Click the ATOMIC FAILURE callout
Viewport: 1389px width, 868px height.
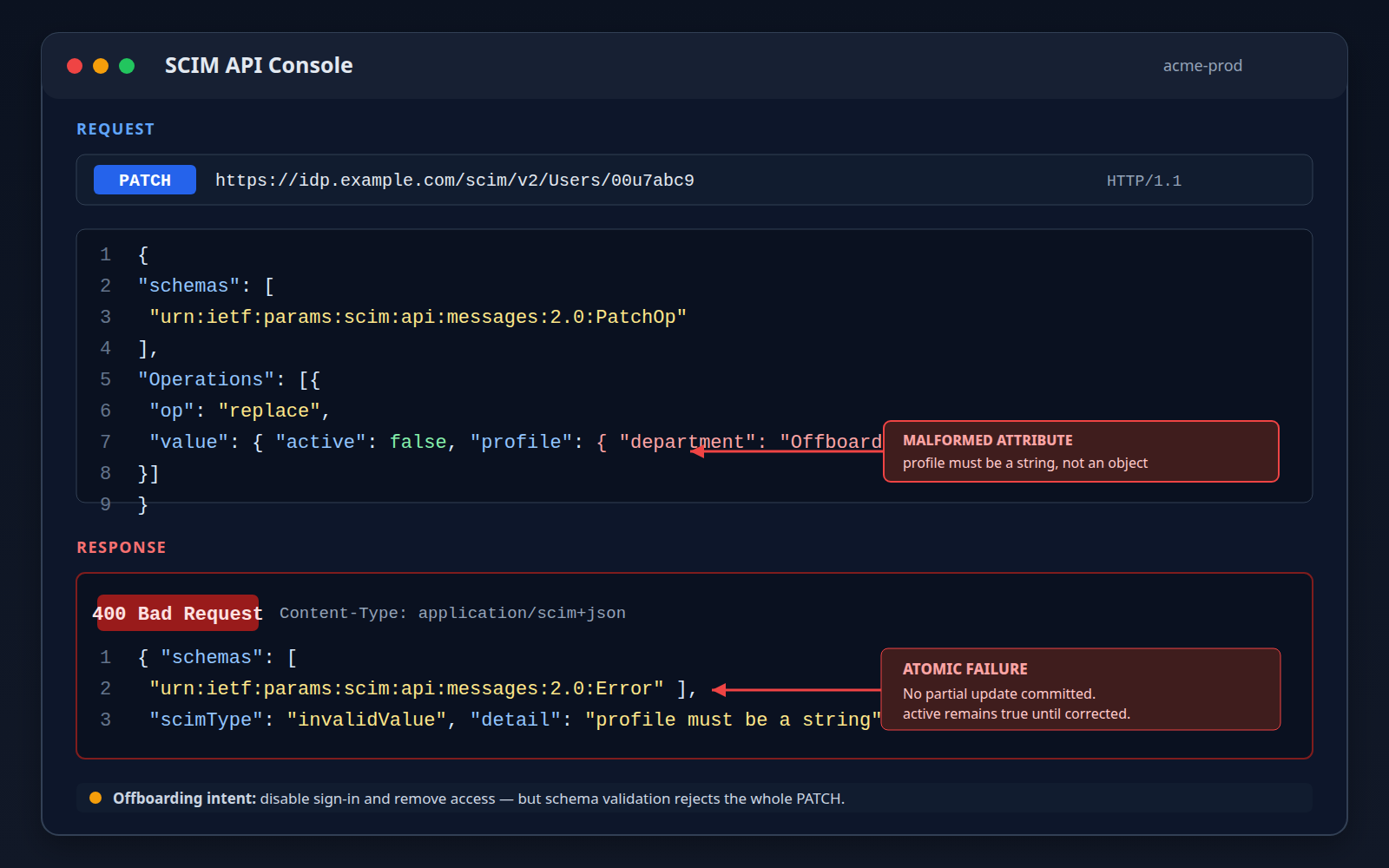pyautogui.click(x=1081, y=689)
